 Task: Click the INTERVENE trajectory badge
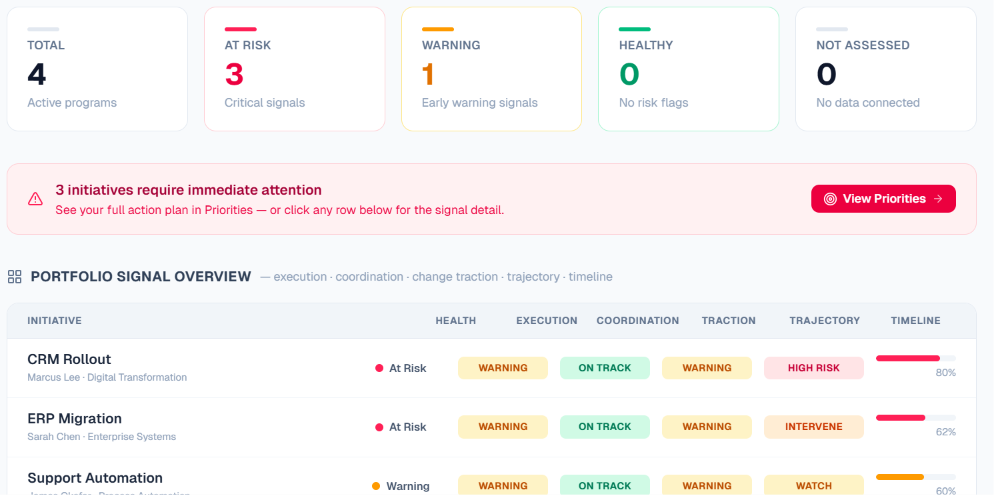814,427
